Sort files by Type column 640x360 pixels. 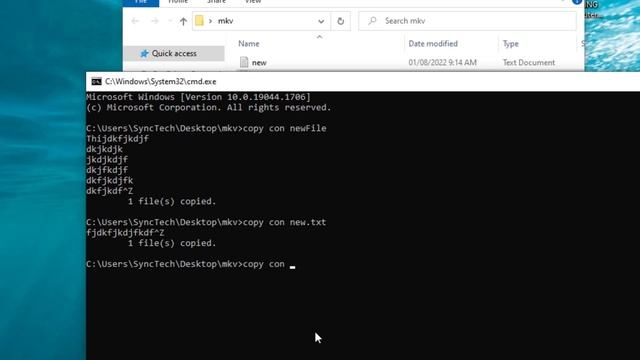[x=511, y=44]
